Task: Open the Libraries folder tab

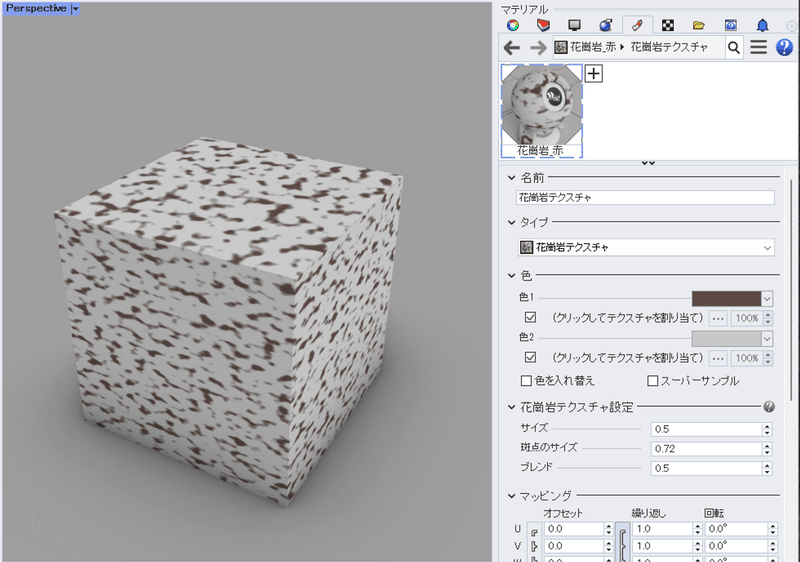Action: [699, 25]
